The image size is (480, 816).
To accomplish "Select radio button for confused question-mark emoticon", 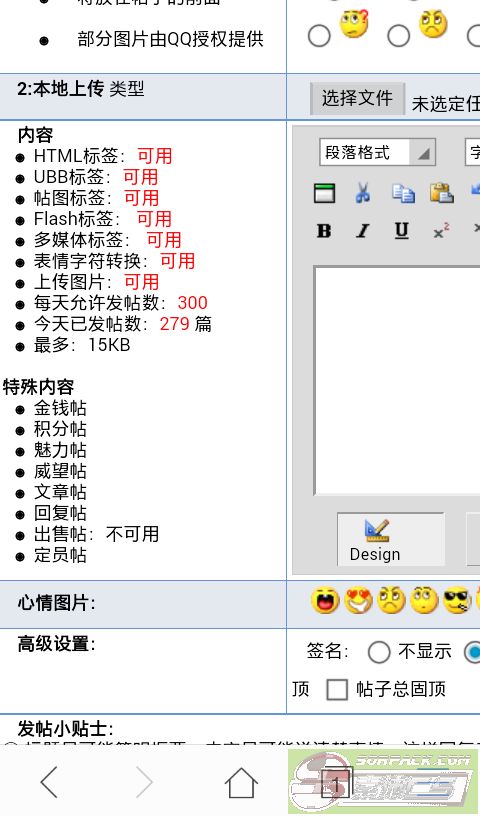I will point(319,36).
